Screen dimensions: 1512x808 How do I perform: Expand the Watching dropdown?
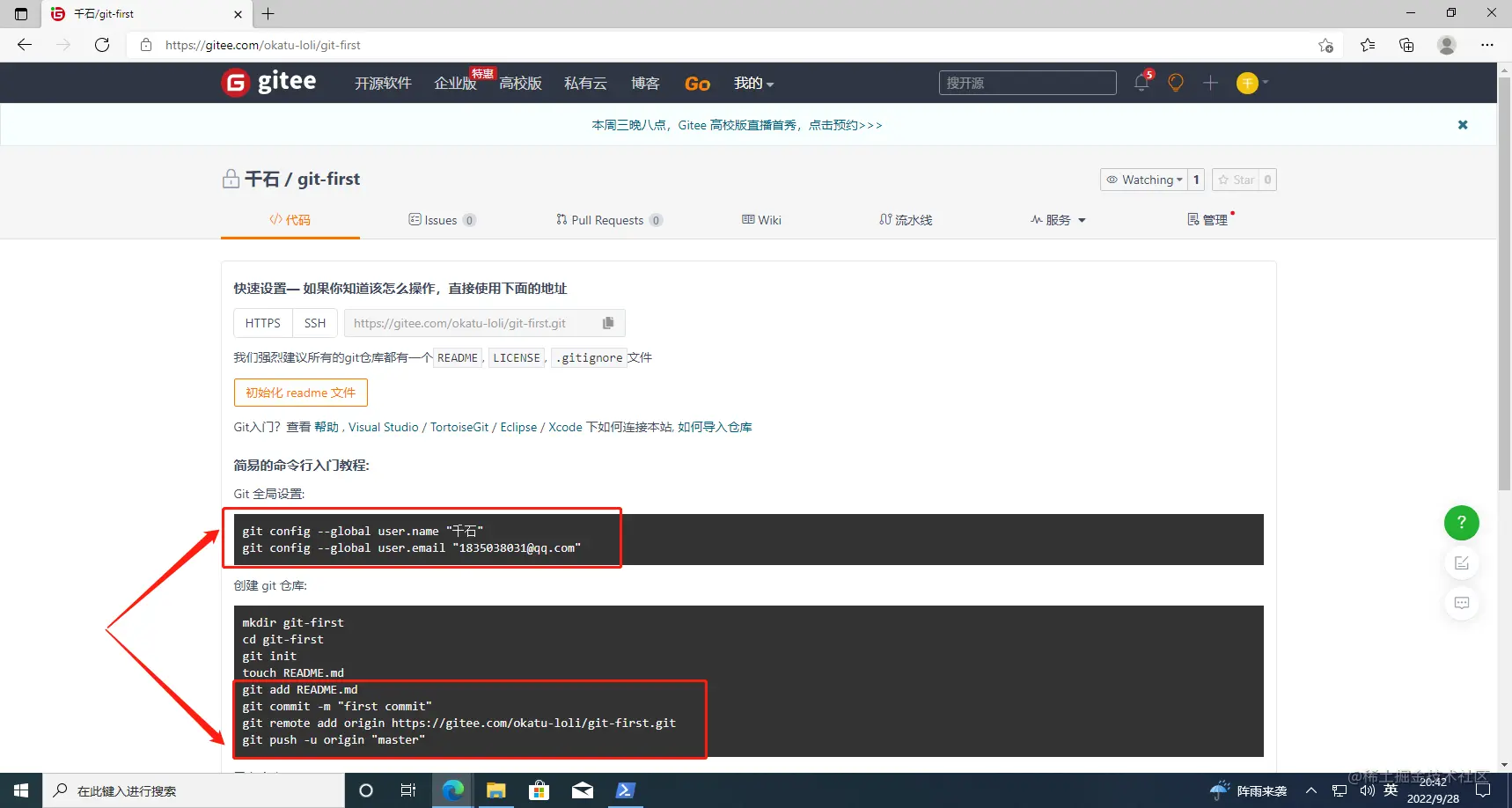(x=1146, y=180)
